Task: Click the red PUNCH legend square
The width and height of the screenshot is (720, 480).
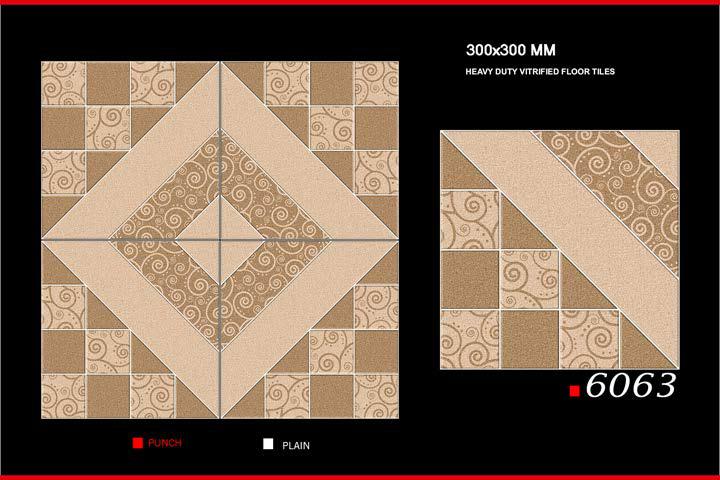Action: pos(137,443)
